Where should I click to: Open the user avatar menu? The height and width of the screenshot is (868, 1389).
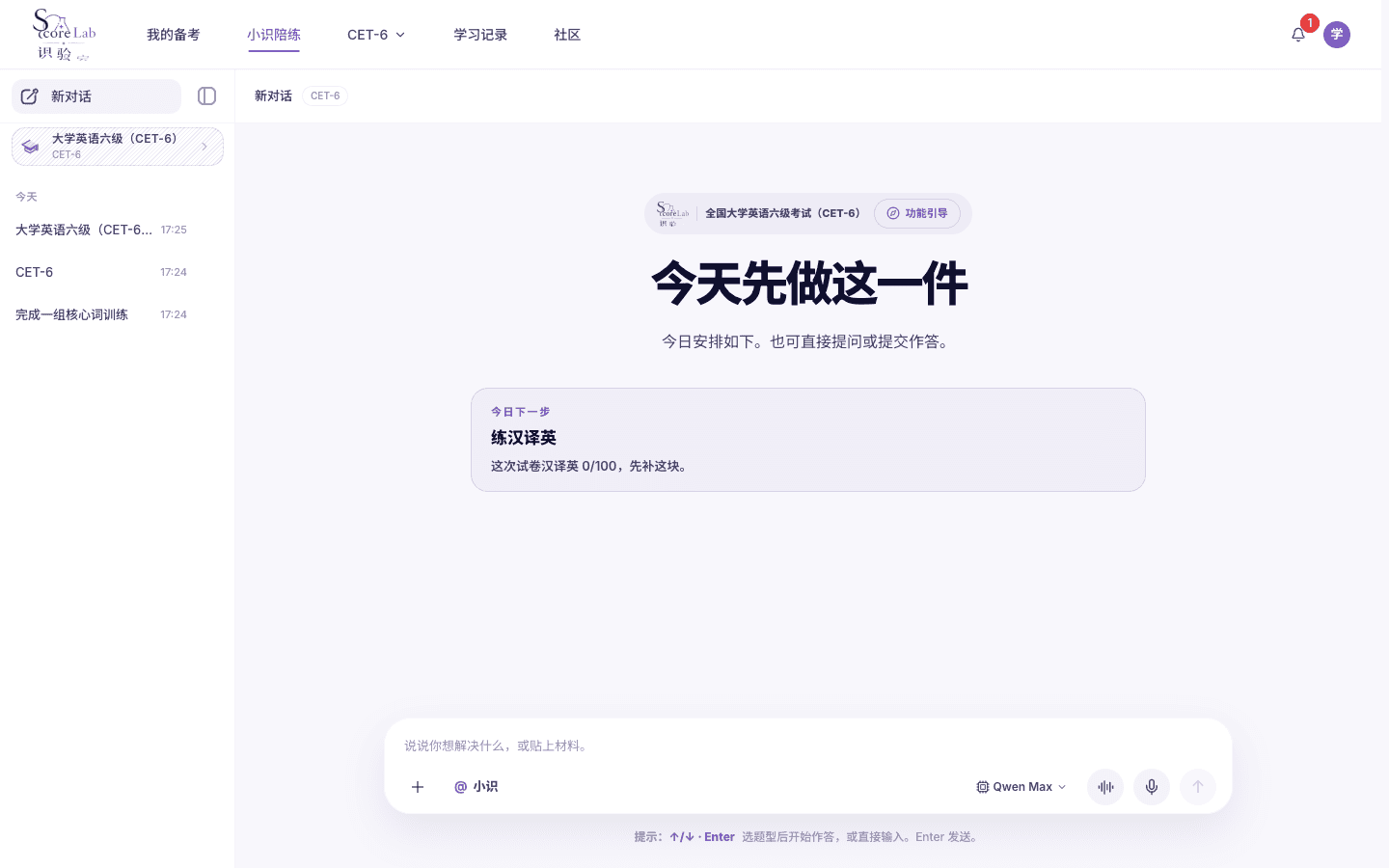[1337, 35]
